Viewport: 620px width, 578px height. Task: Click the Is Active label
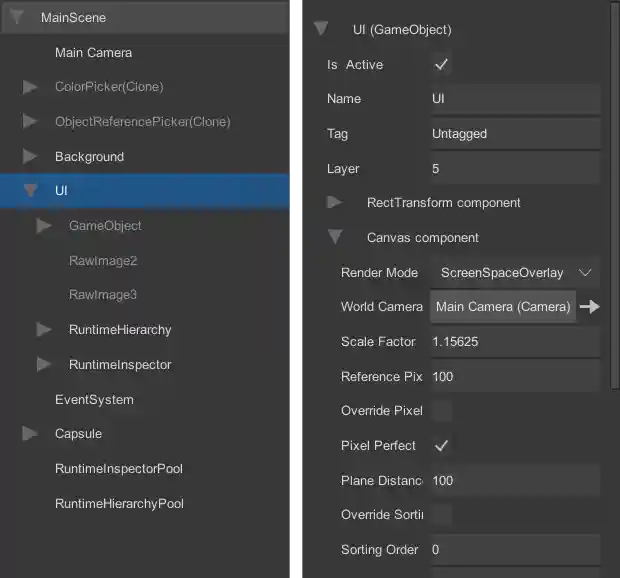[355, 64]
